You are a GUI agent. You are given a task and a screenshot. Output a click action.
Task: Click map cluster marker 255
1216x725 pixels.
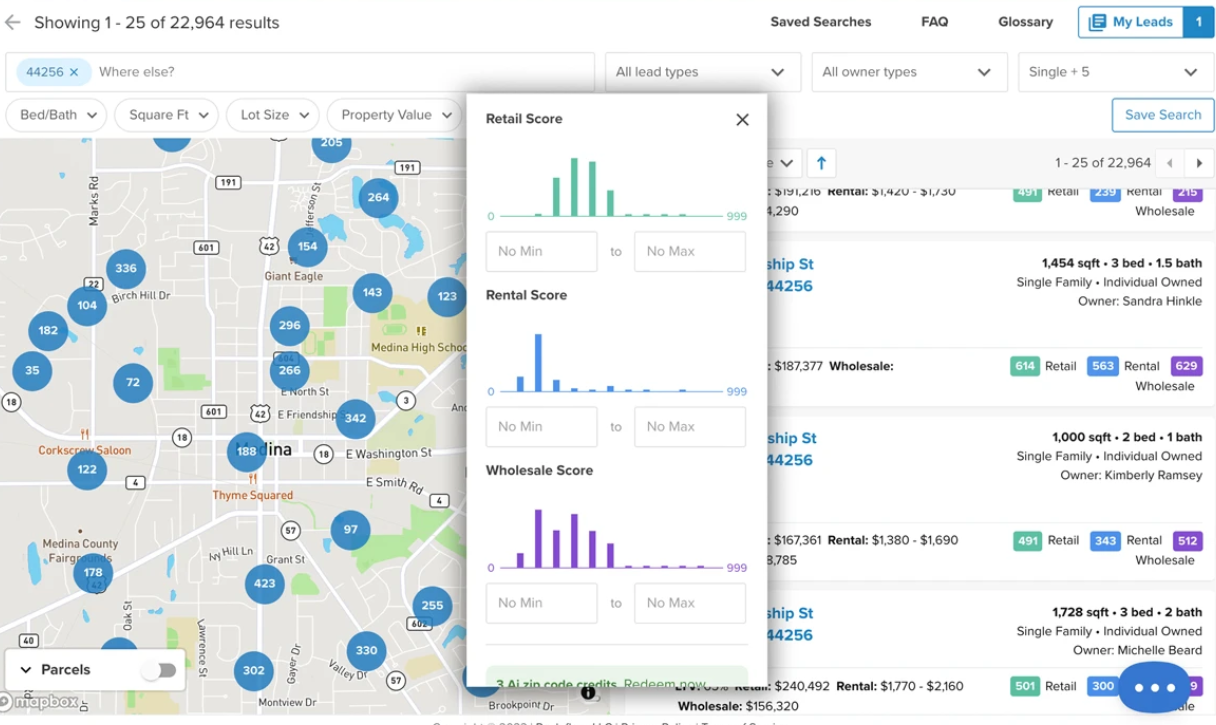432,605
